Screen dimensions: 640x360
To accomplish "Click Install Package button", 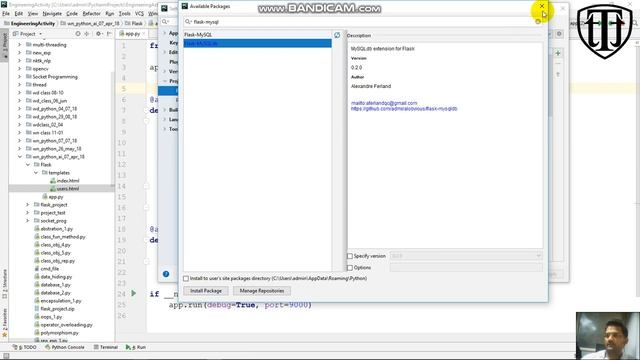I will 206,291.
